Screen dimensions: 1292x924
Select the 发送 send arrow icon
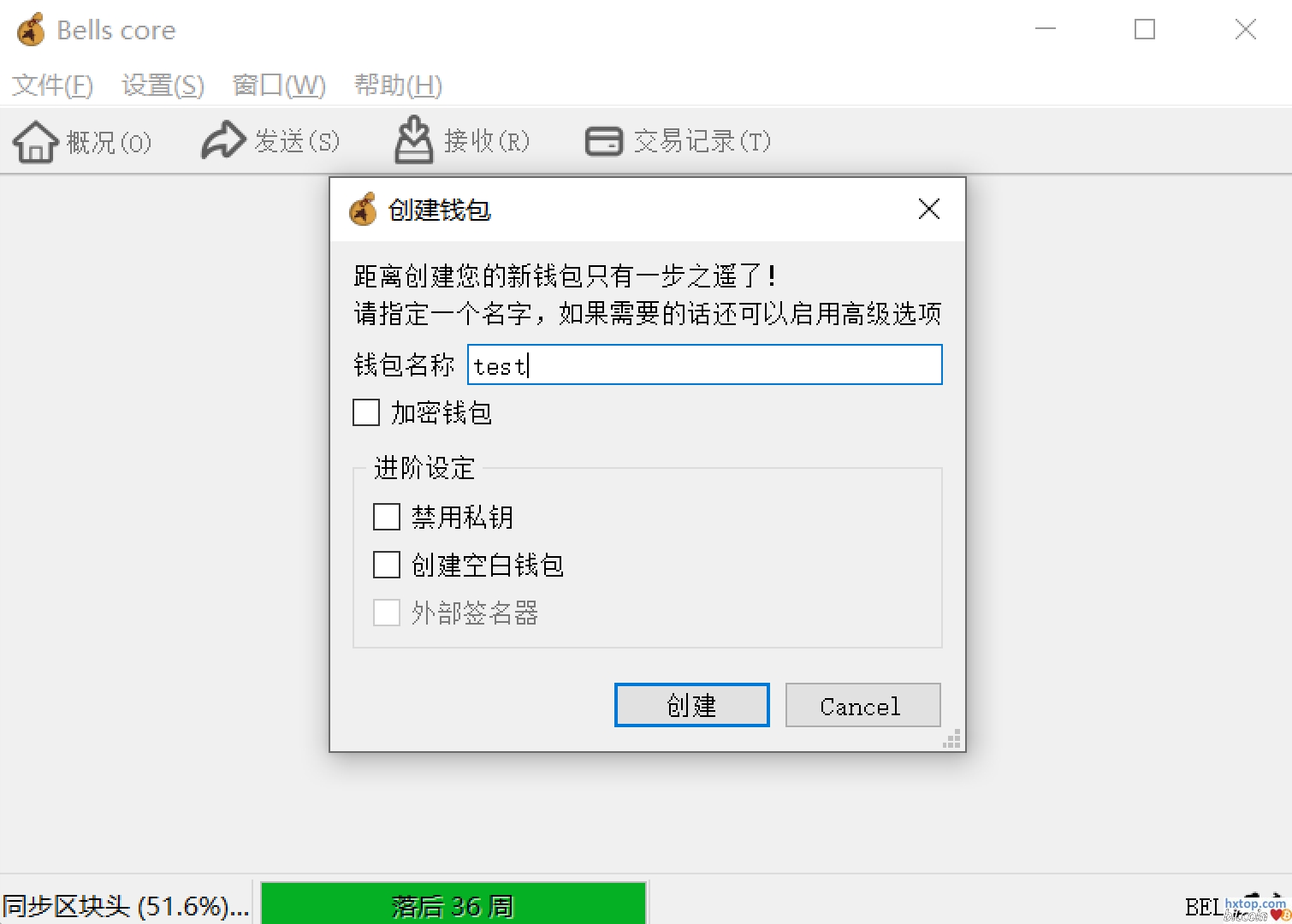coord(223,140)
